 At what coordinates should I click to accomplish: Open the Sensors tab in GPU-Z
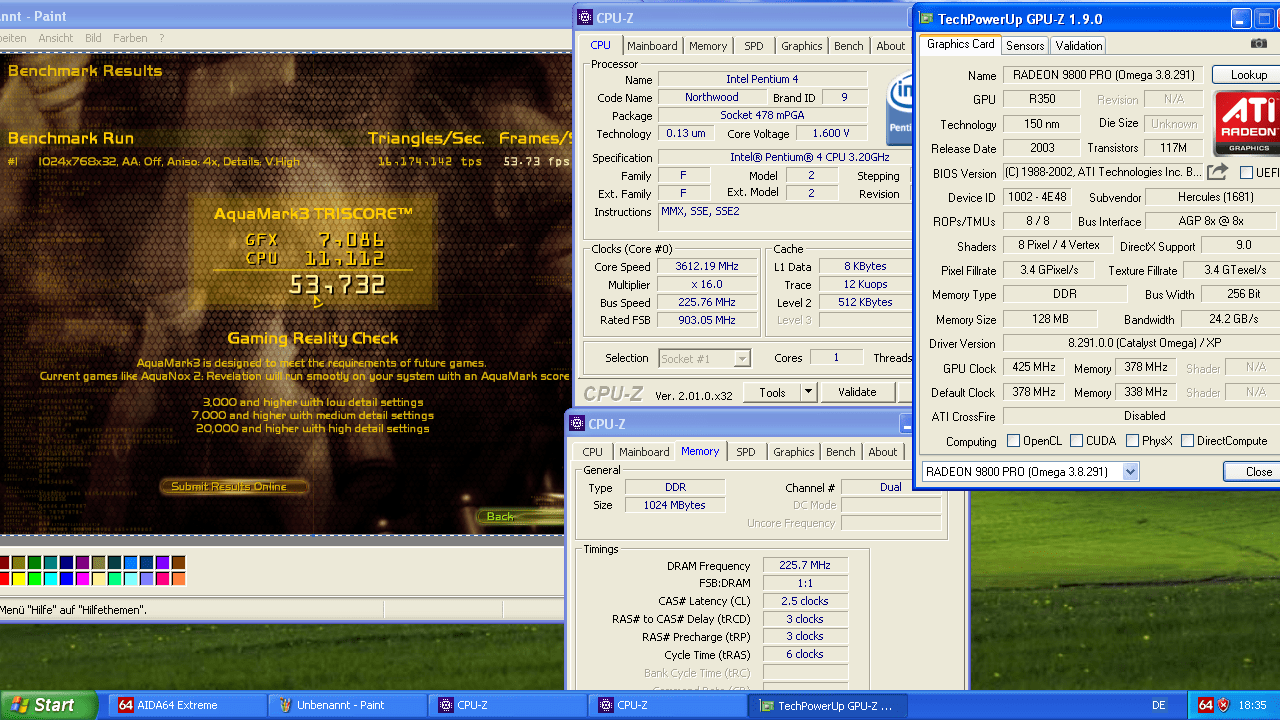(x=1025, y=46)
